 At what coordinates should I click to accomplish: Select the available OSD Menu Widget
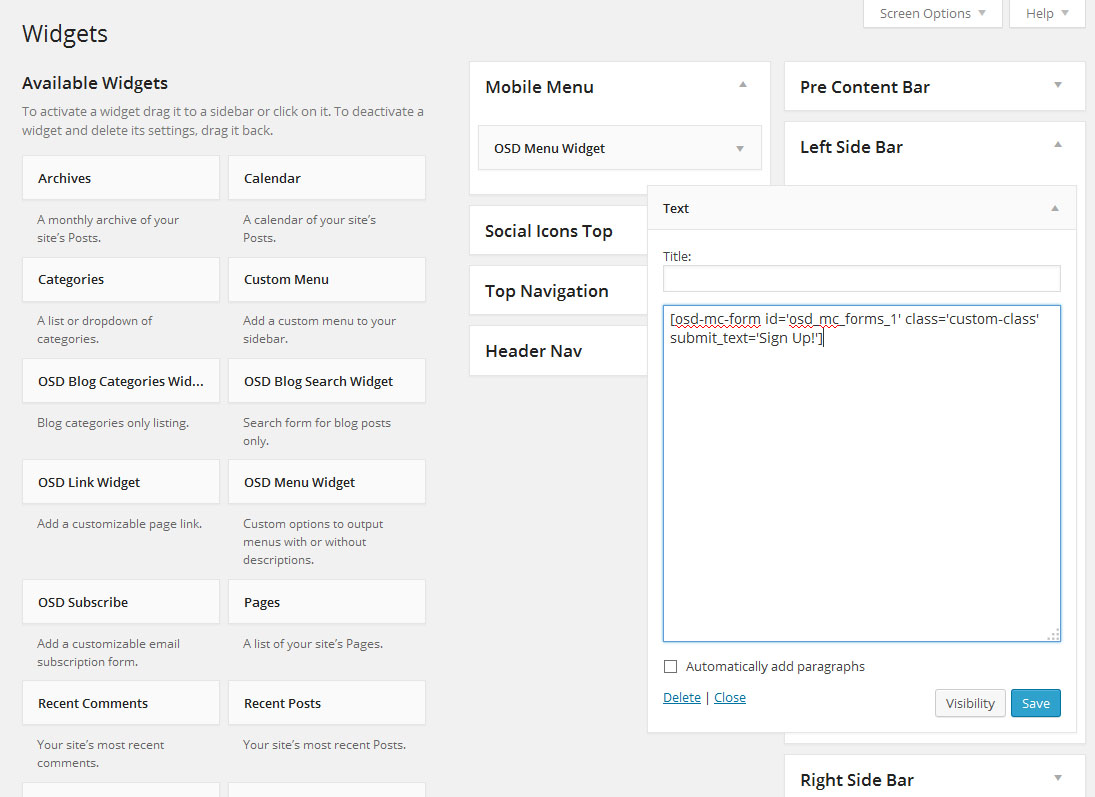327,482
